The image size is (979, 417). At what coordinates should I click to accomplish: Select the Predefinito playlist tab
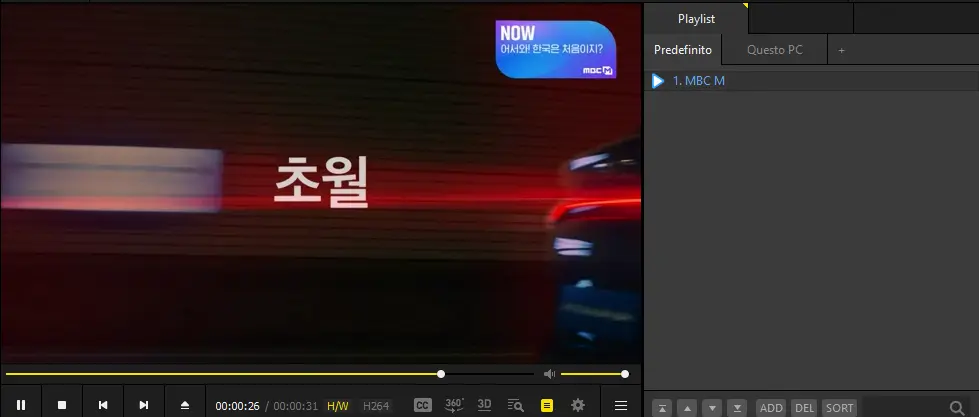[x=682, y=50]
